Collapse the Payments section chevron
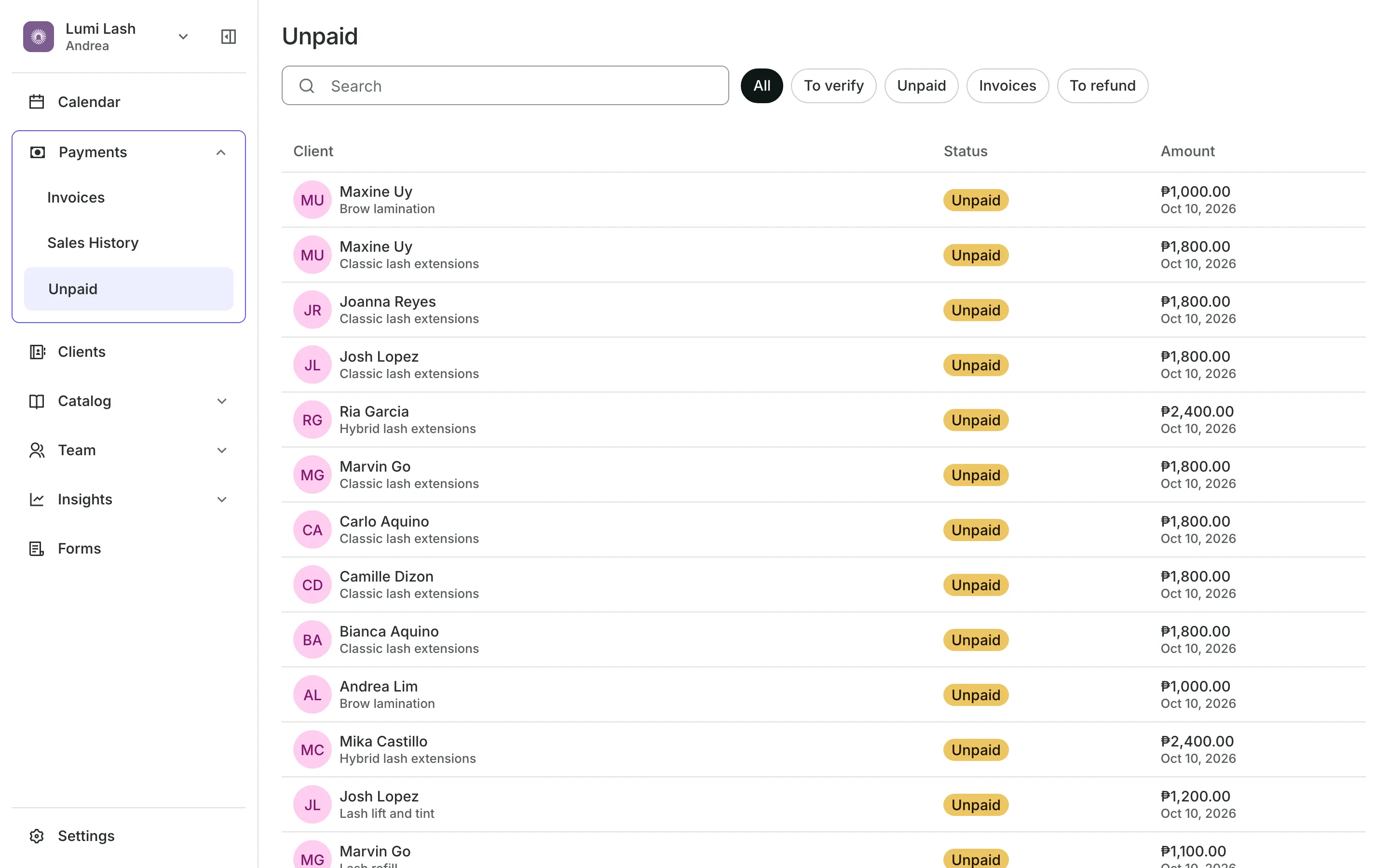 point(221,152)
